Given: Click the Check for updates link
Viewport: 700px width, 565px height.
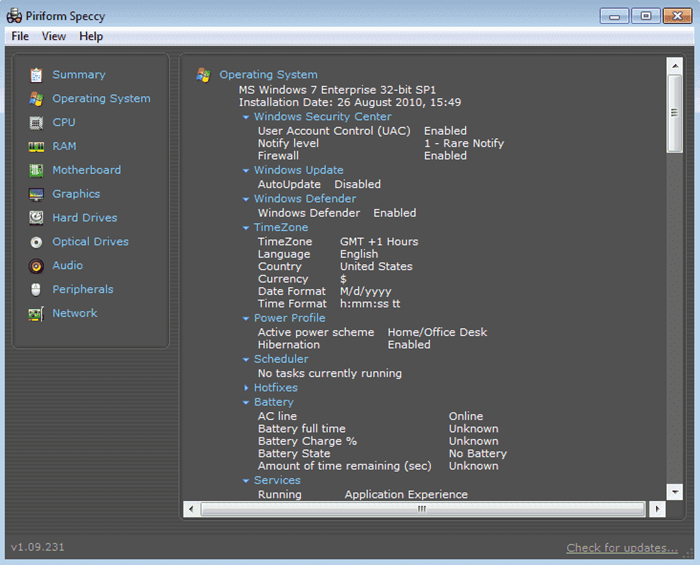Looking at the screenshot, I should click(x=622, y=548).
